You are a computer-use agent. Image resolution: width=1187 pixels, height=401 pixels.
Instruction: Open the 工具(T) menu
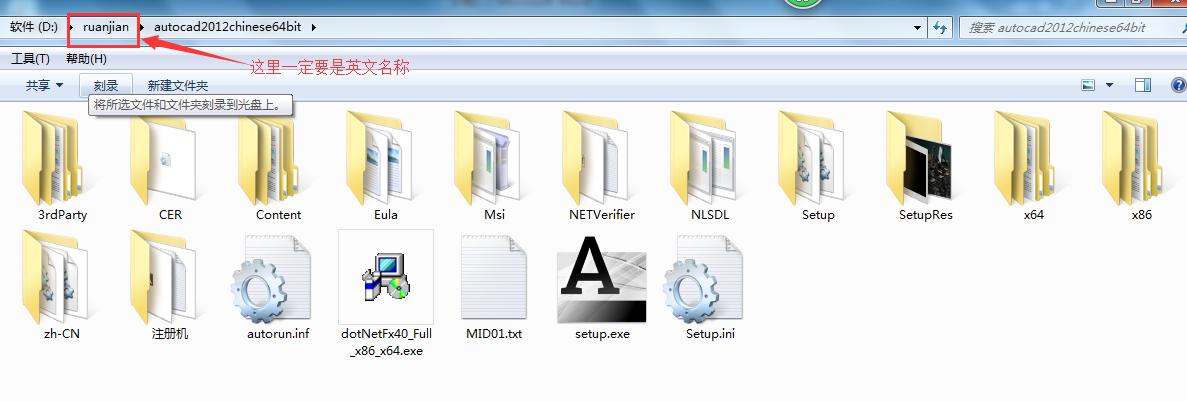point(30,58)
